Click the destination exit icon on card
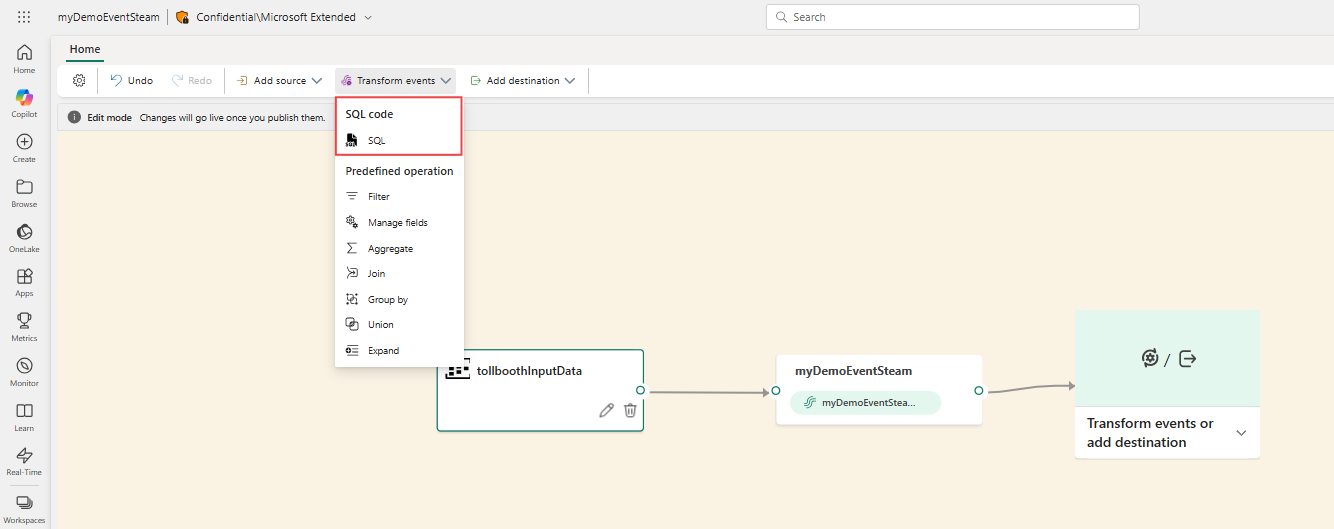1334x529 pixels. [1187, 358]
